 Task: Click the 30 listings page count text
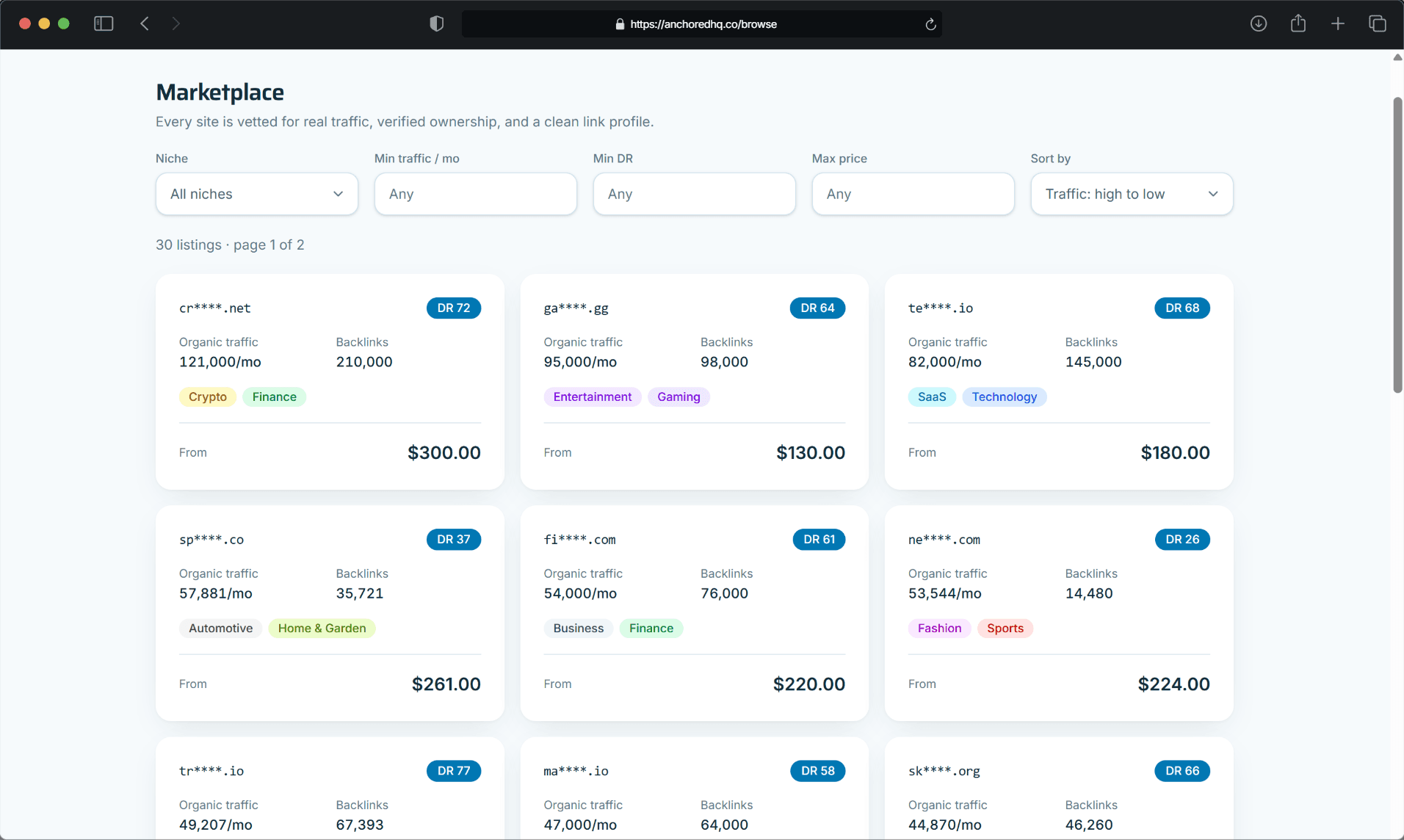coord(230,245)
